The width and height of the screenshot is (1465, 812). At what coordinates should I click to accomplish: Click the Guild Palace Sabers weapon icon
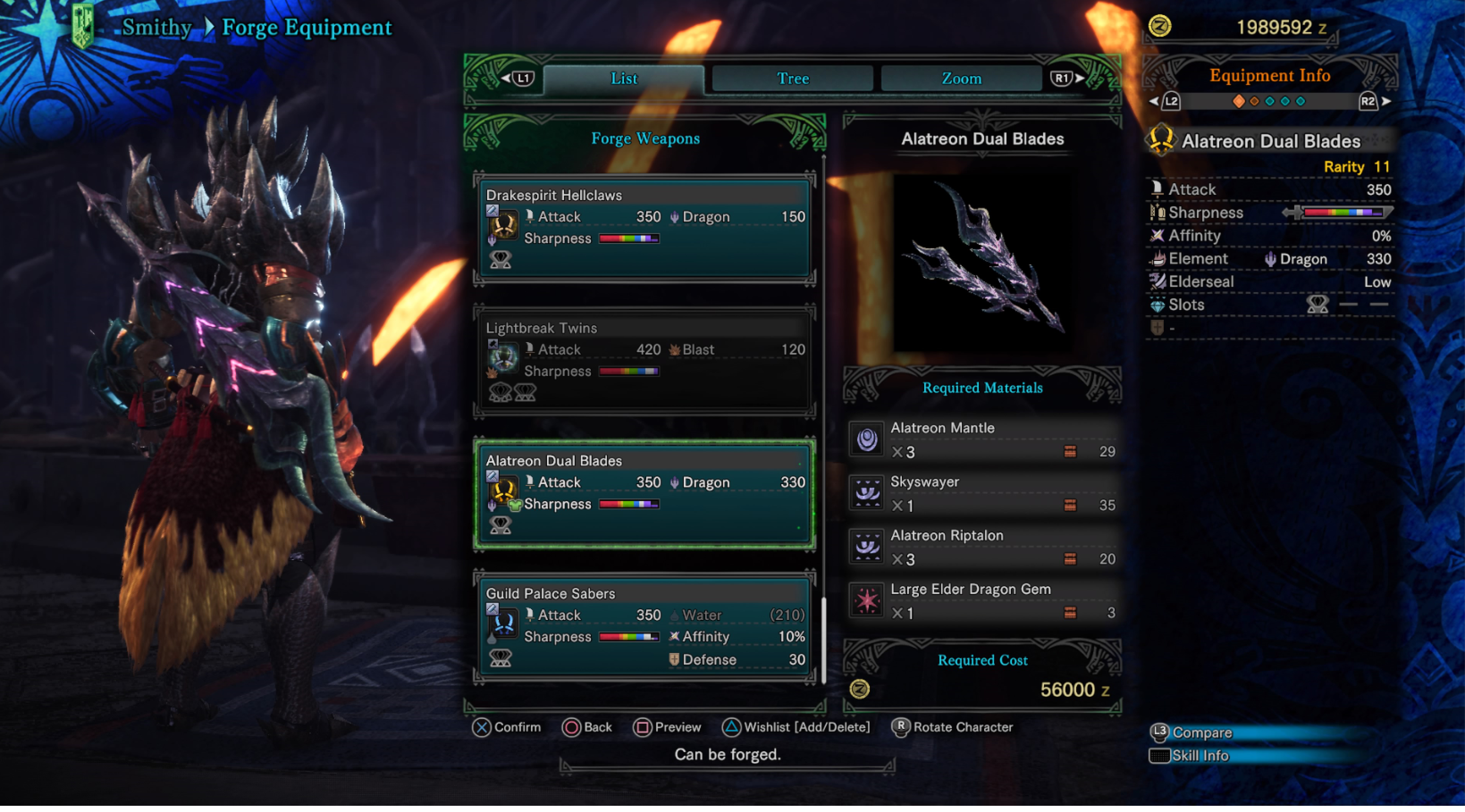pos(502,623)
